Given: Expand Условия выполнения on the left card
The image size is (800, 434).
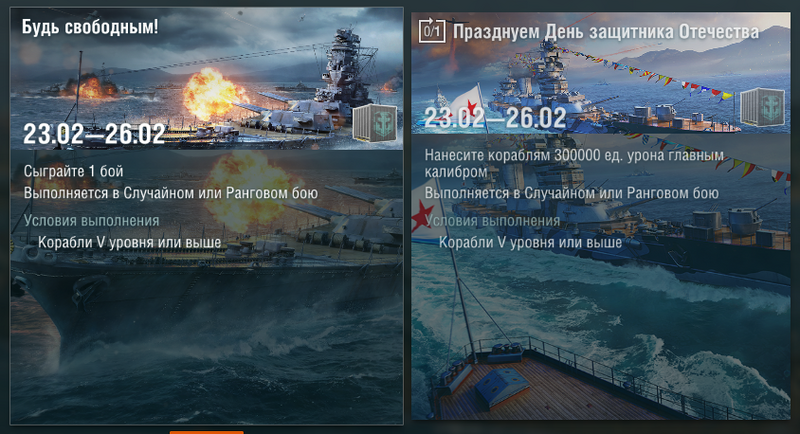Looking at the screenshot, I should tap(91, 221).
